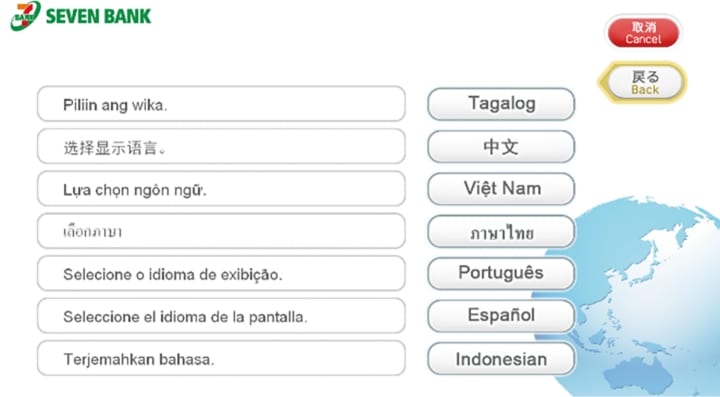Viewport: 720px width, 397px height.
Task: Cancel the transaction with the red button
Action: [x=643, y=33]
